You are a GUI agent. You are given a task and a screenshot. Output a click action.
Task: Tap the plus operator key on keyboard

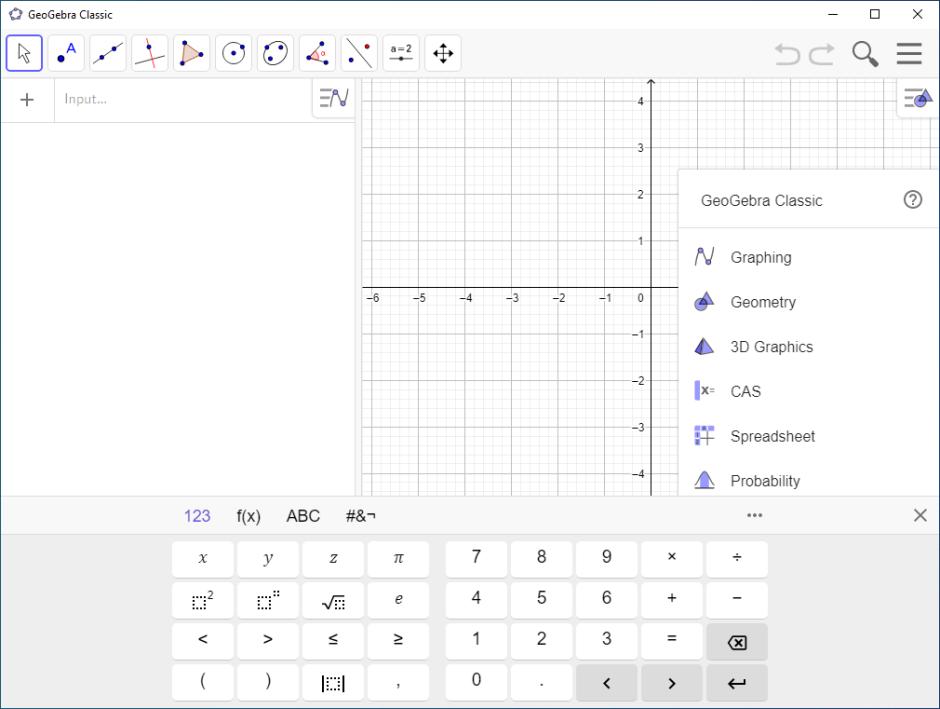[x=671, y=600]
